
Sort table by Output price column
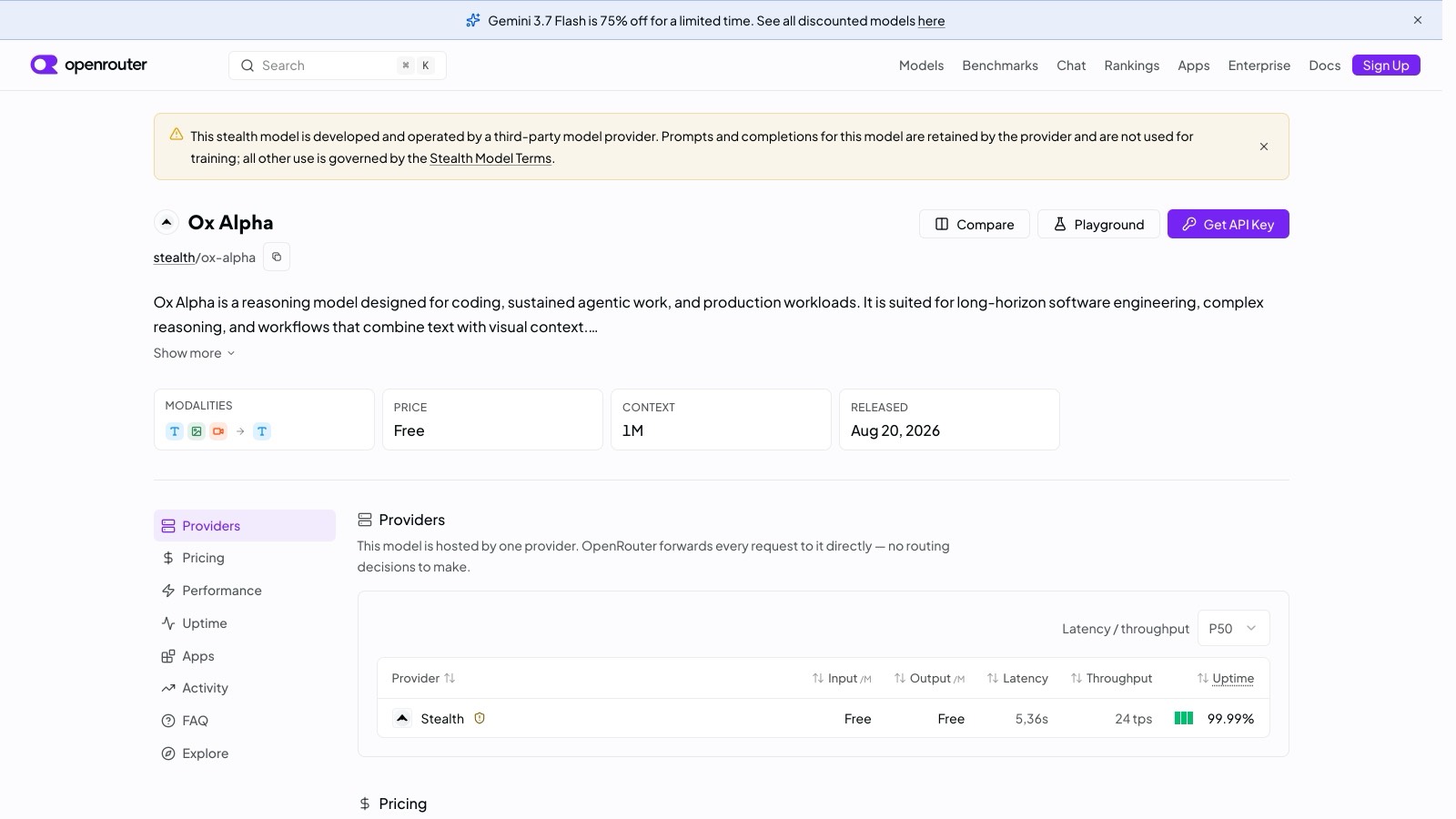tap(929, 678)
